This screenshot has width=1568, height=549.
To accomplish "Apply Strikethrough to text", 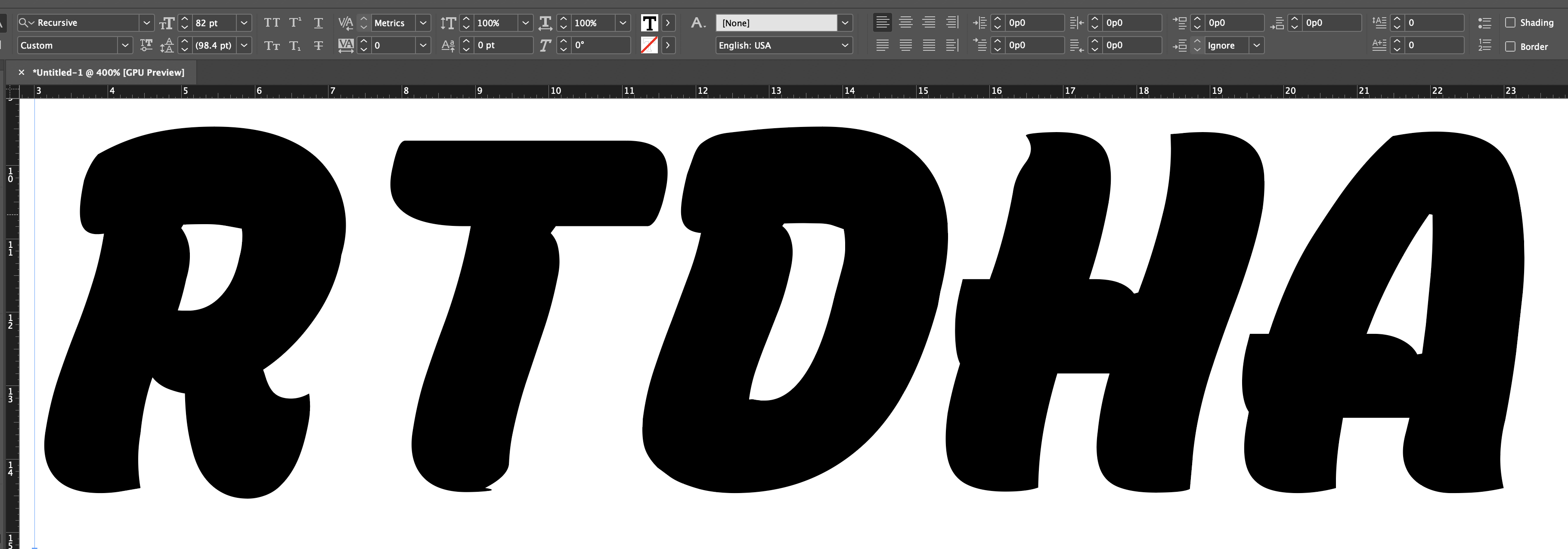I will [x=318, y=46].
